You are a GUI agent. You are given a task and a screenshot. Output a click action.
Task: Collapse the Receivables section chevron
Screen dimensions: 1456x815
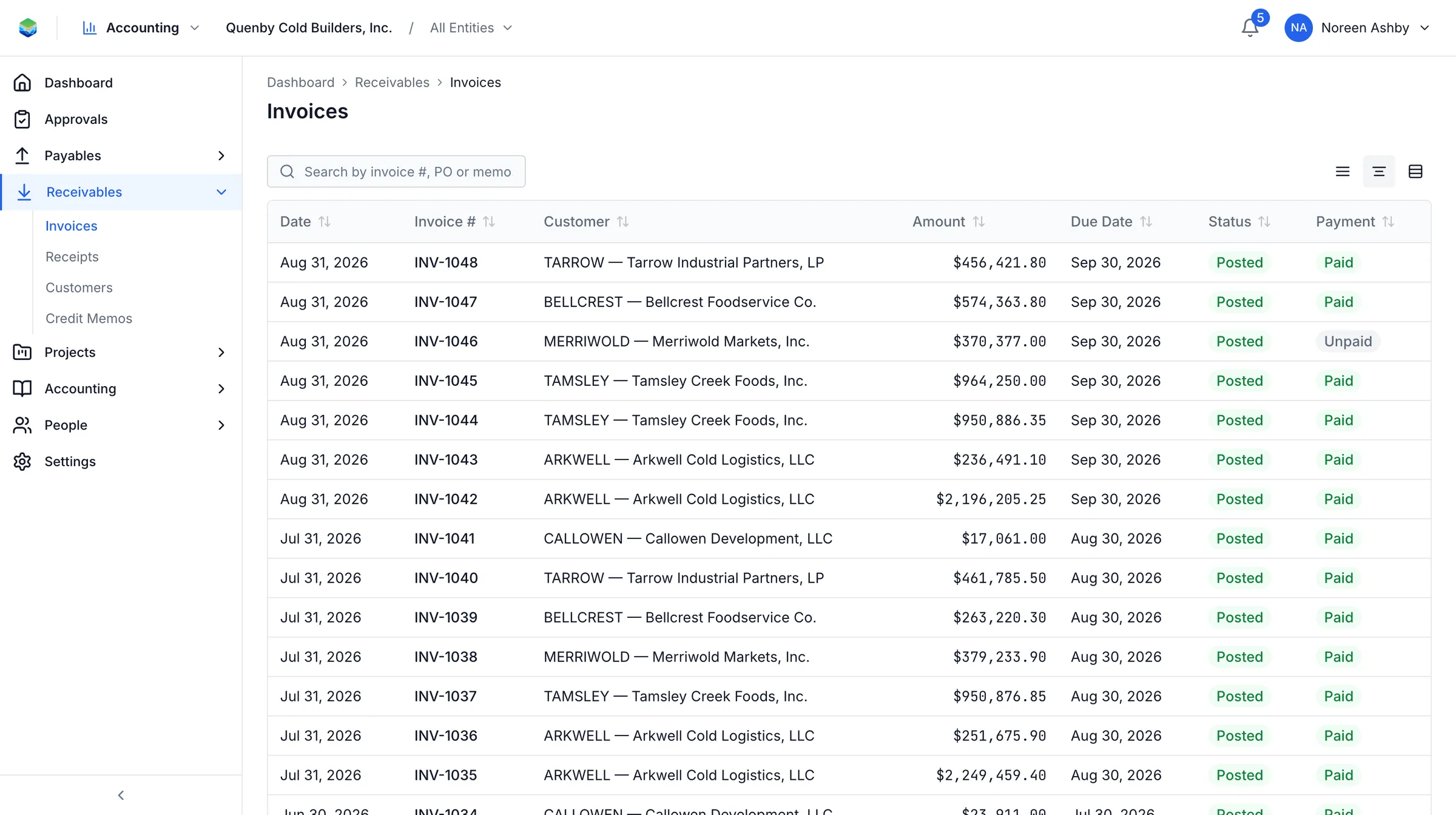click(x=221, y=192)
